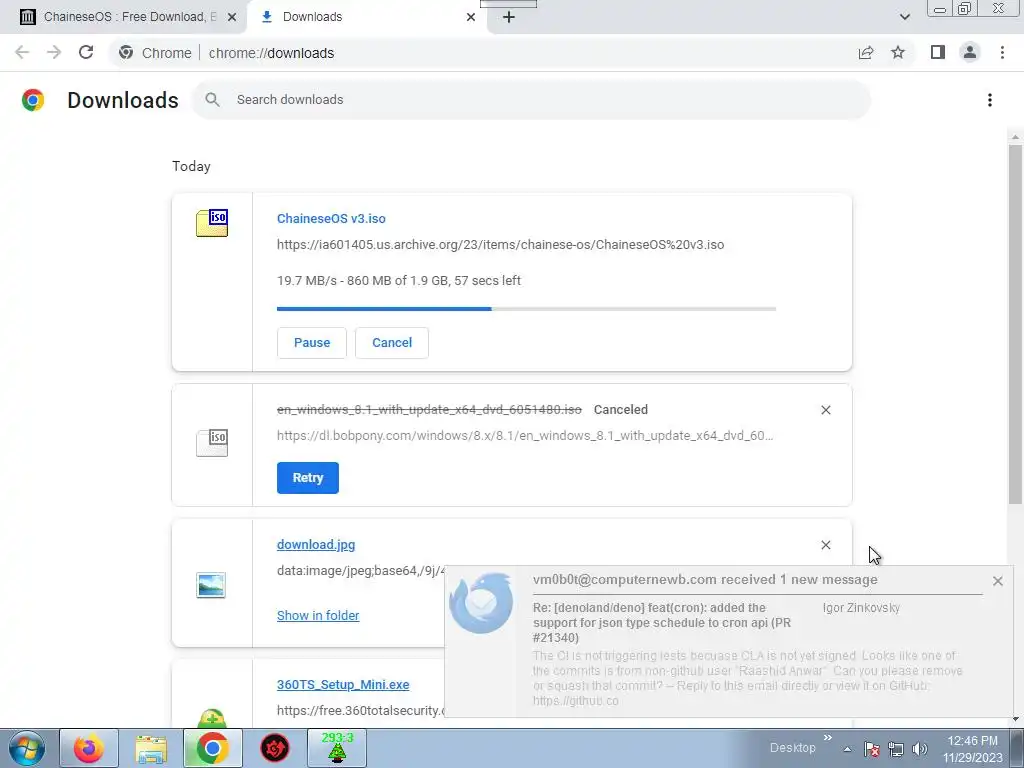Click the 19.7 MB/s download status text
Screen dimensions: 1024x768
(x=398, y=281)
